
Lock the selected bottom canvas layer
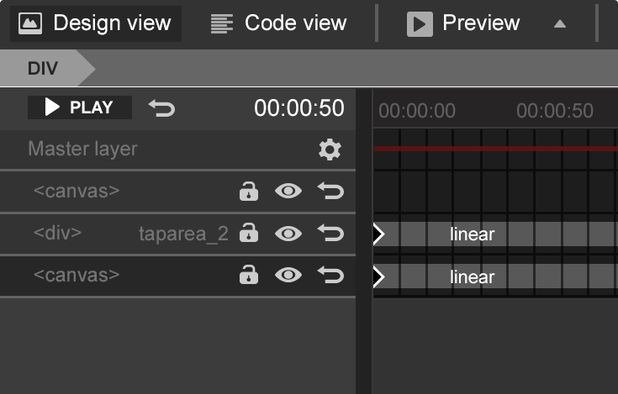tap(249, 275)
